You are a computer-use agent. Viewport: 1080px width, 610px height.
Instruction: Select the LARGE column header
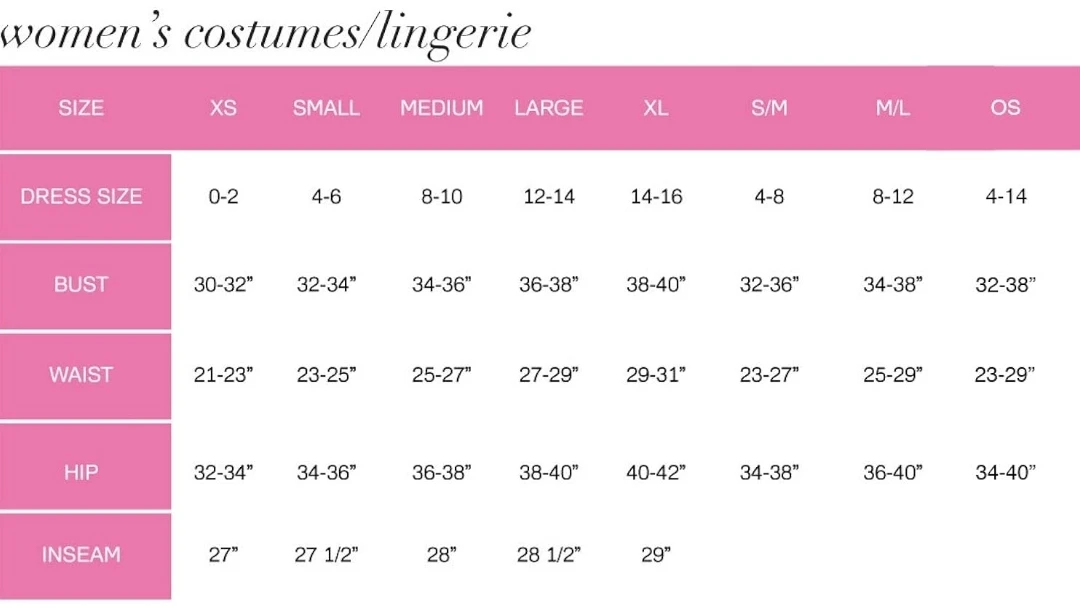548,108
